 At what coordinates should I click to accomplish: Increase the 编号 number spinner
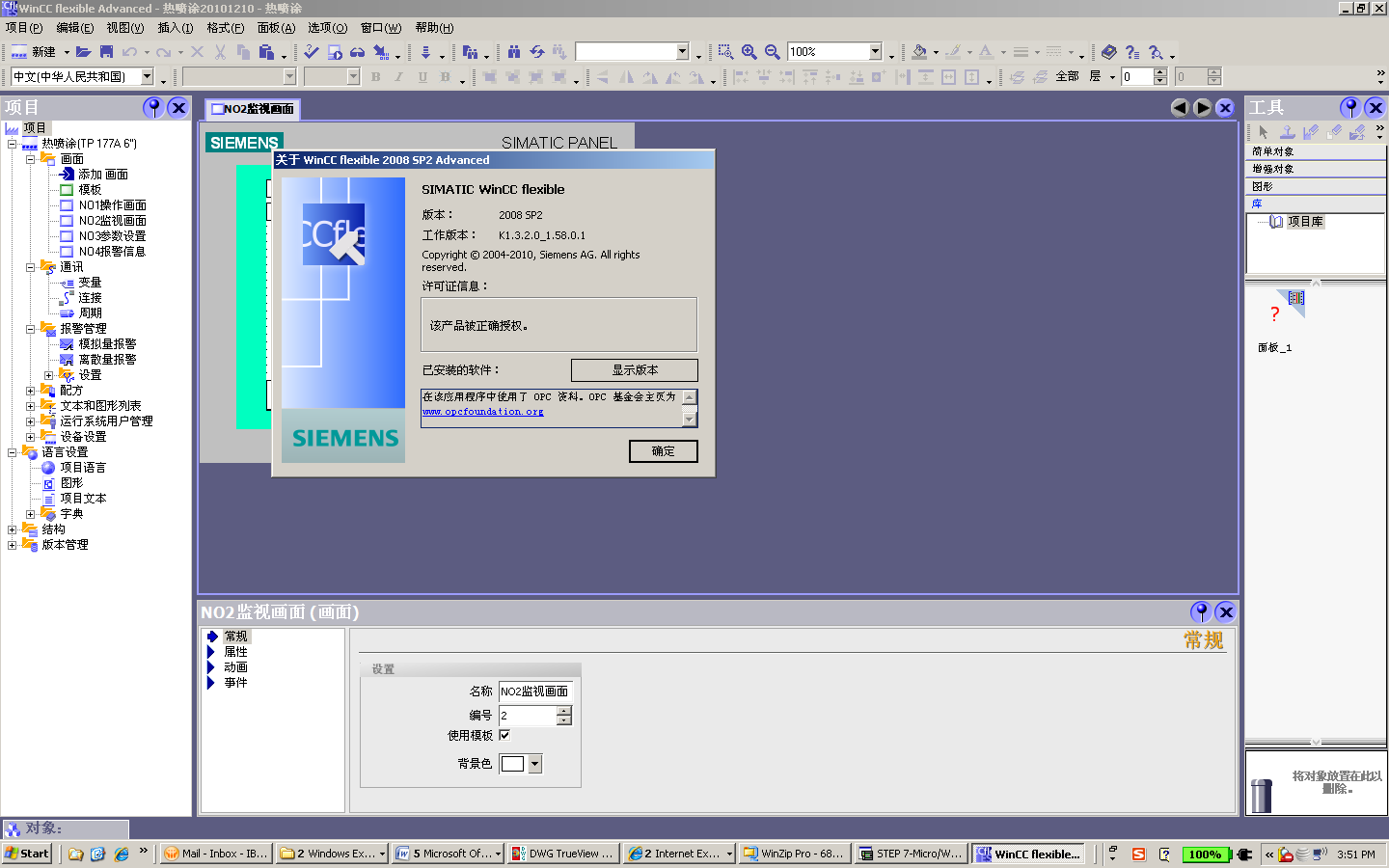pyautogui.click(x=564, y=711)
